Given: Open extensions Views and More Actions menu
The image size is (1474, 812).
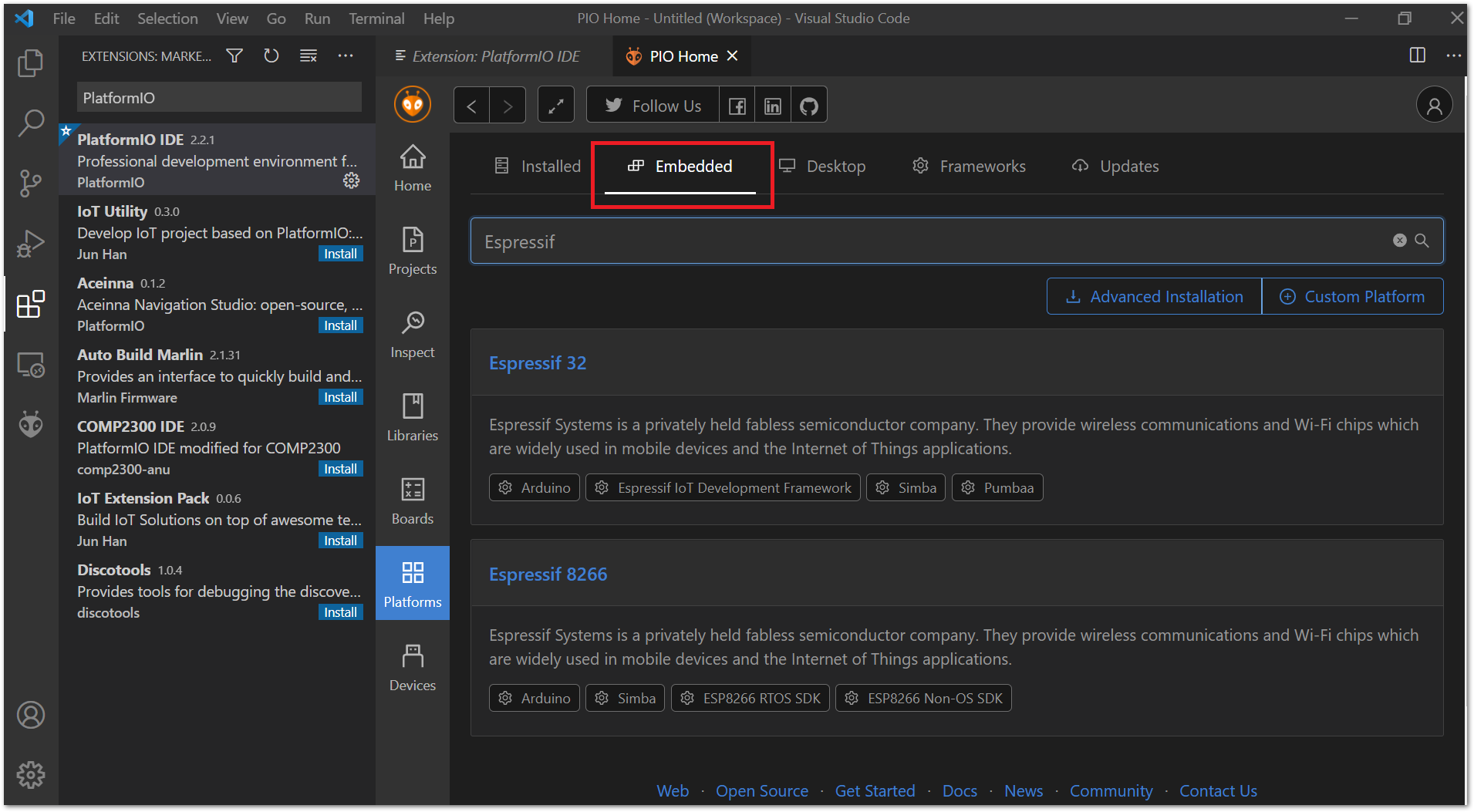Looking at the screenshot, I should [x=346, y=56].
